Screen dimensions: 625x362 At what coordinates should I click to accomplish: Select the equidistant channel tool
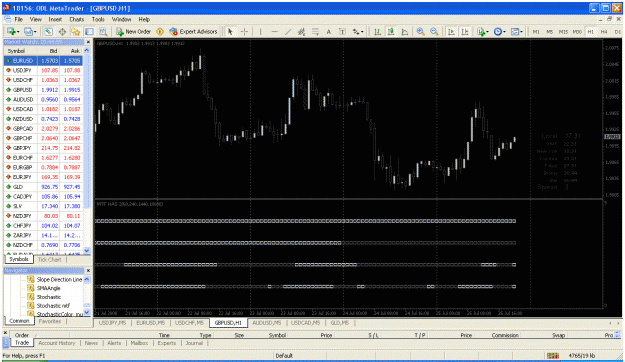[301, 31]
